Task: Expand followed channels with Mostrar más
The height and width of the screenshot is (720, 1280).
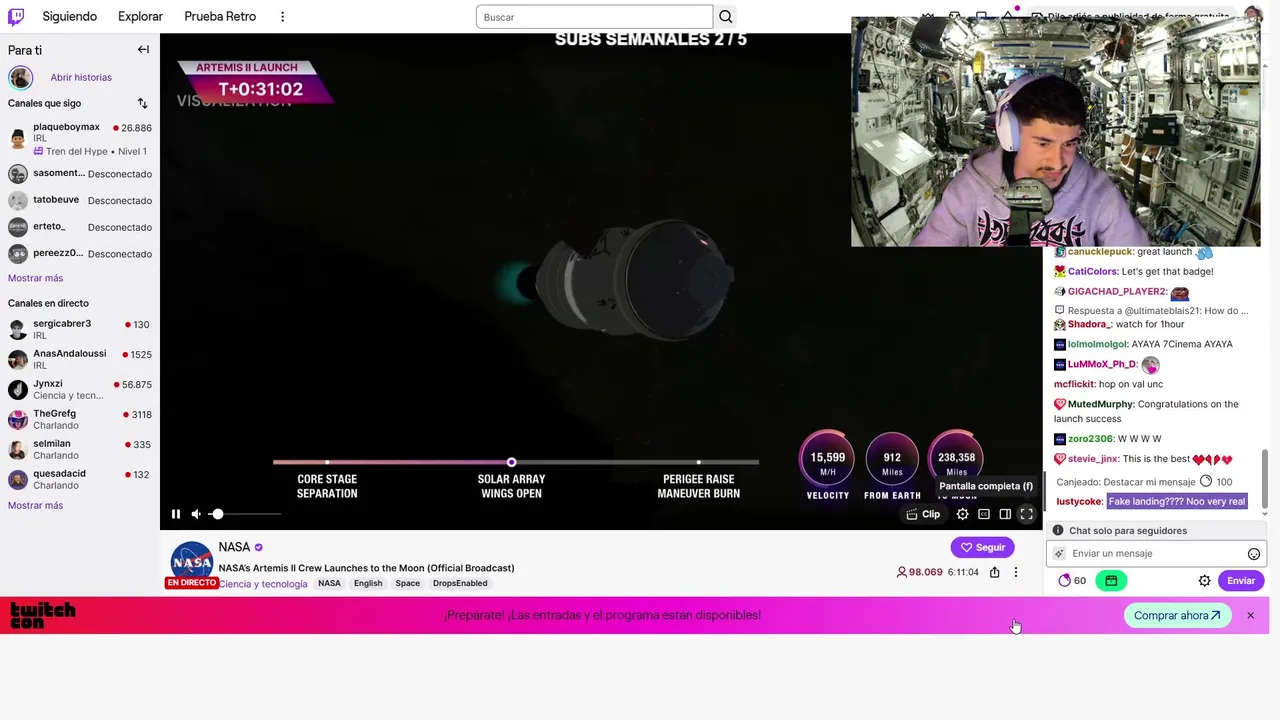Action: coord(35,278)
